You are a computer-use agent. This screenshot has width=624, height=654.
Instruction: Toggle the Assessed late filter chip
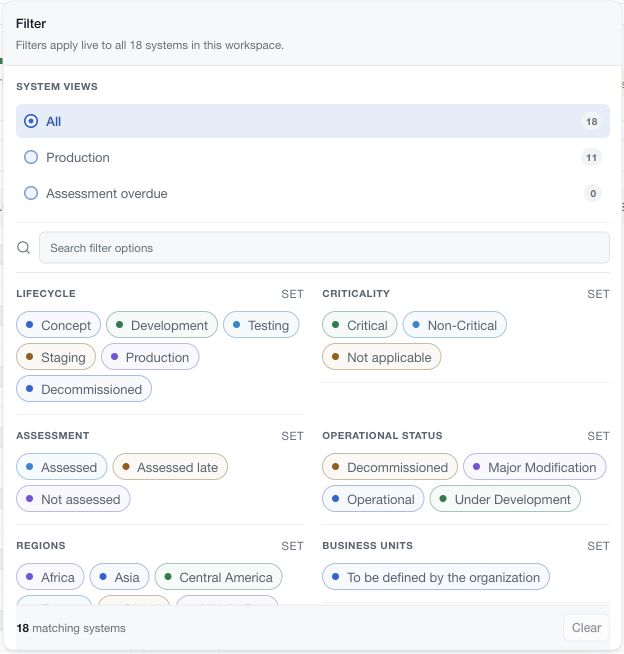[x=170, y=467]
